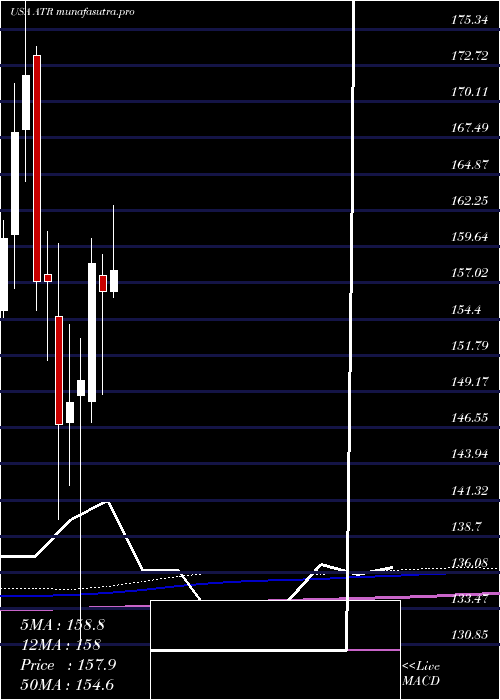This screenshot has height=700, width=500.
Task: Click the 5MA : 158.8 readout
Action: 62,625
